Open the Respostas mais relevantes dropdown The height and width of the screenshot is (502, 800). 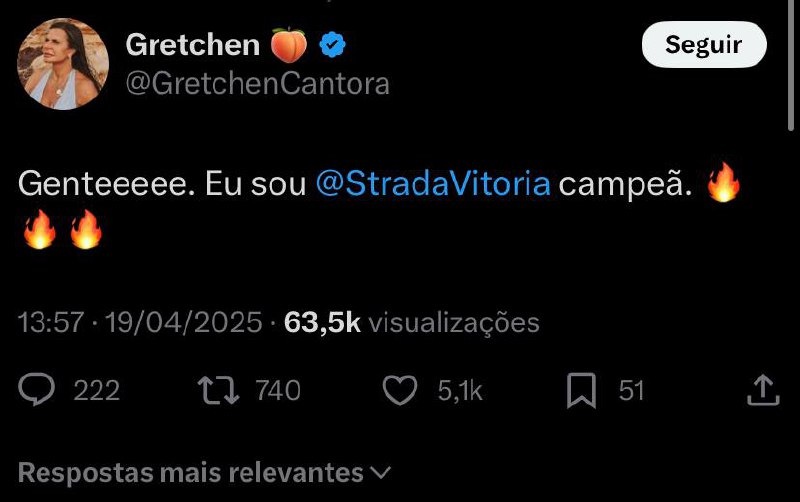[191, 472]
